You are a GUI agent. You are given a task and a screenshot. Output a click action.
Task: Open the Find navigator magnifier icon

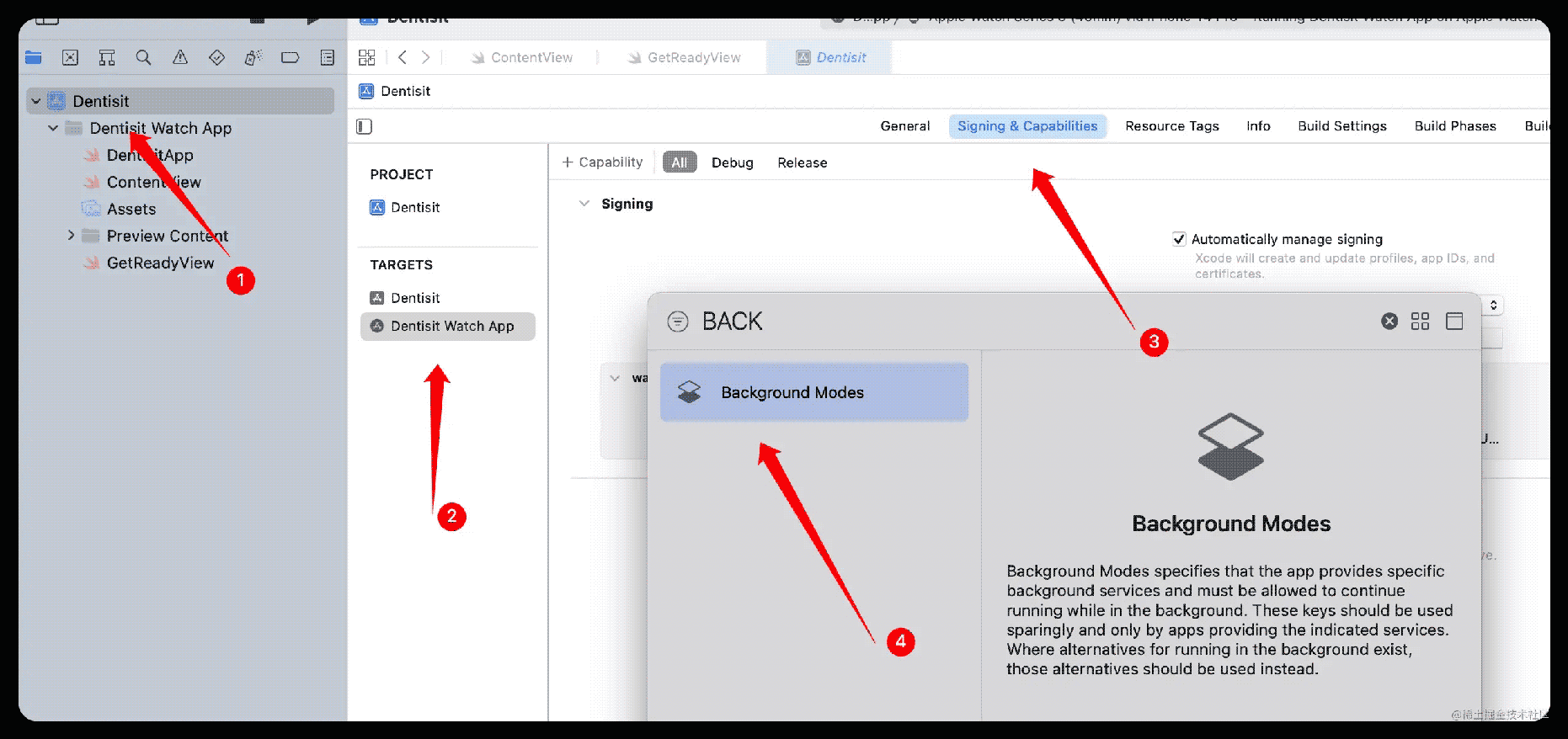pos(143,57)
